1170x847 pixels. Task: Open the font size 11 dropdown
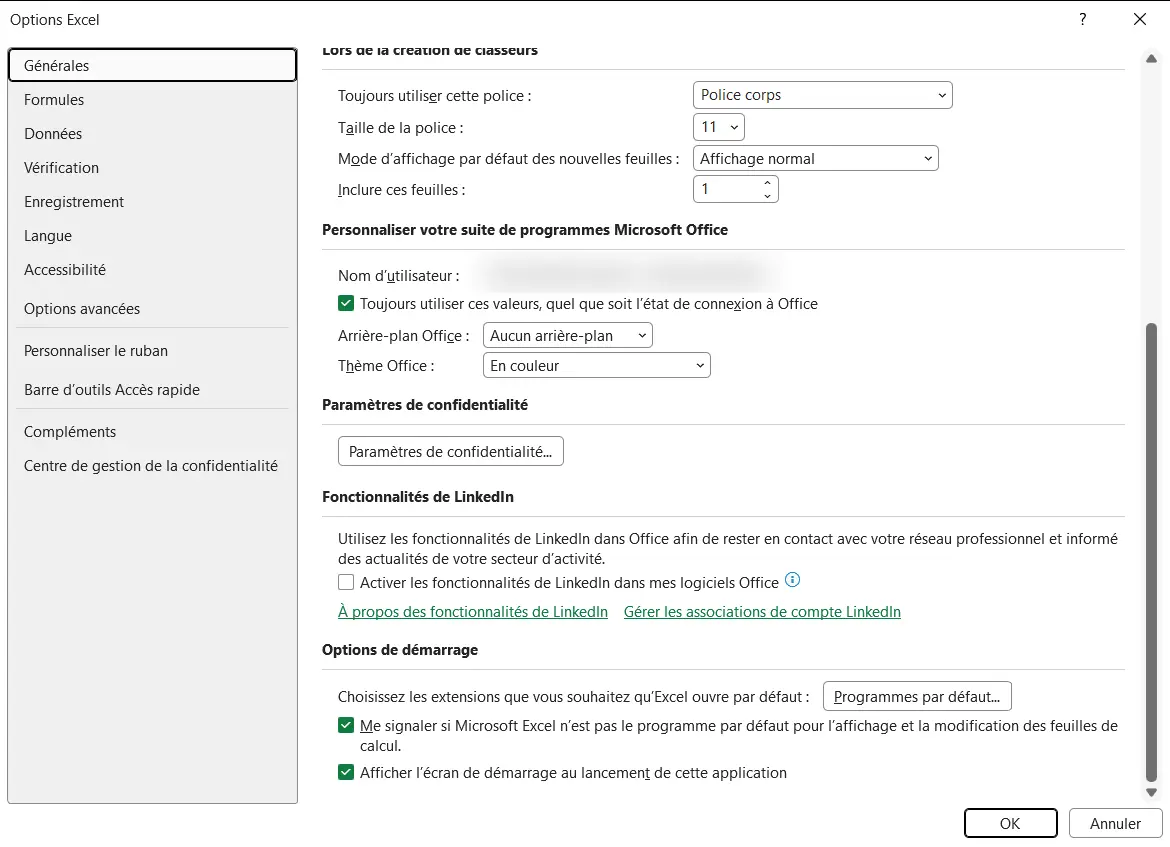[x=719, y=127]
